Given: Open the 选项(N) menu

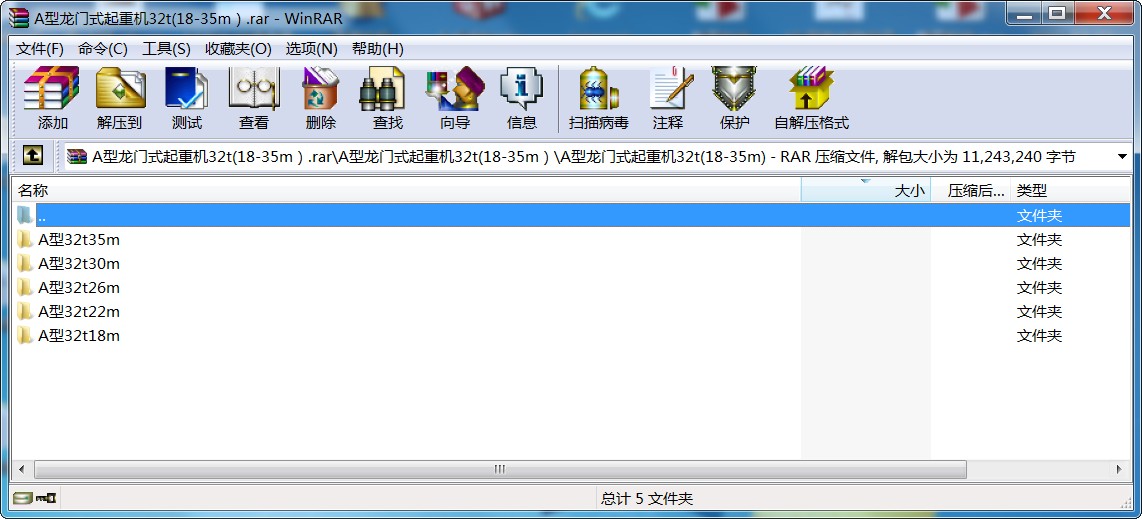Looking at the screenshot, I should pos(311,48).
